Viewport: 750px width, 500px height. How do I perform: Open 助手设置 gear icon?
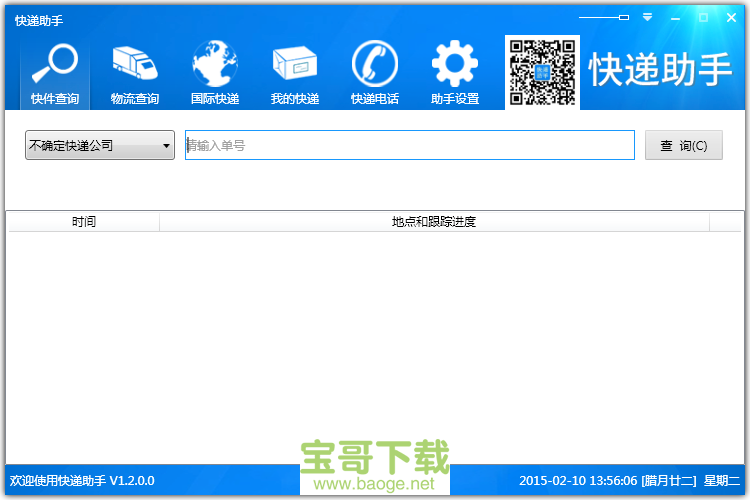coord(454,74)
